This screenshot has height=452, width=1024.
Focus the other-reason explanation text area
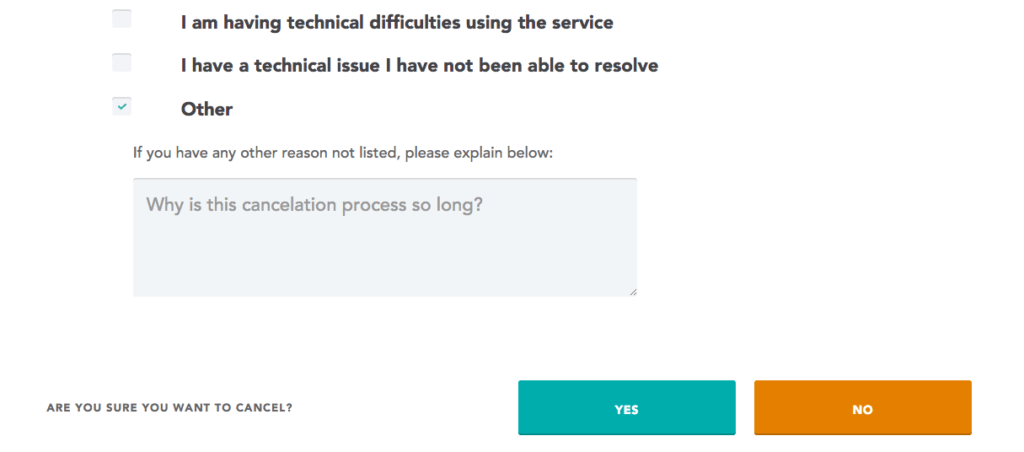pos(385,237)
